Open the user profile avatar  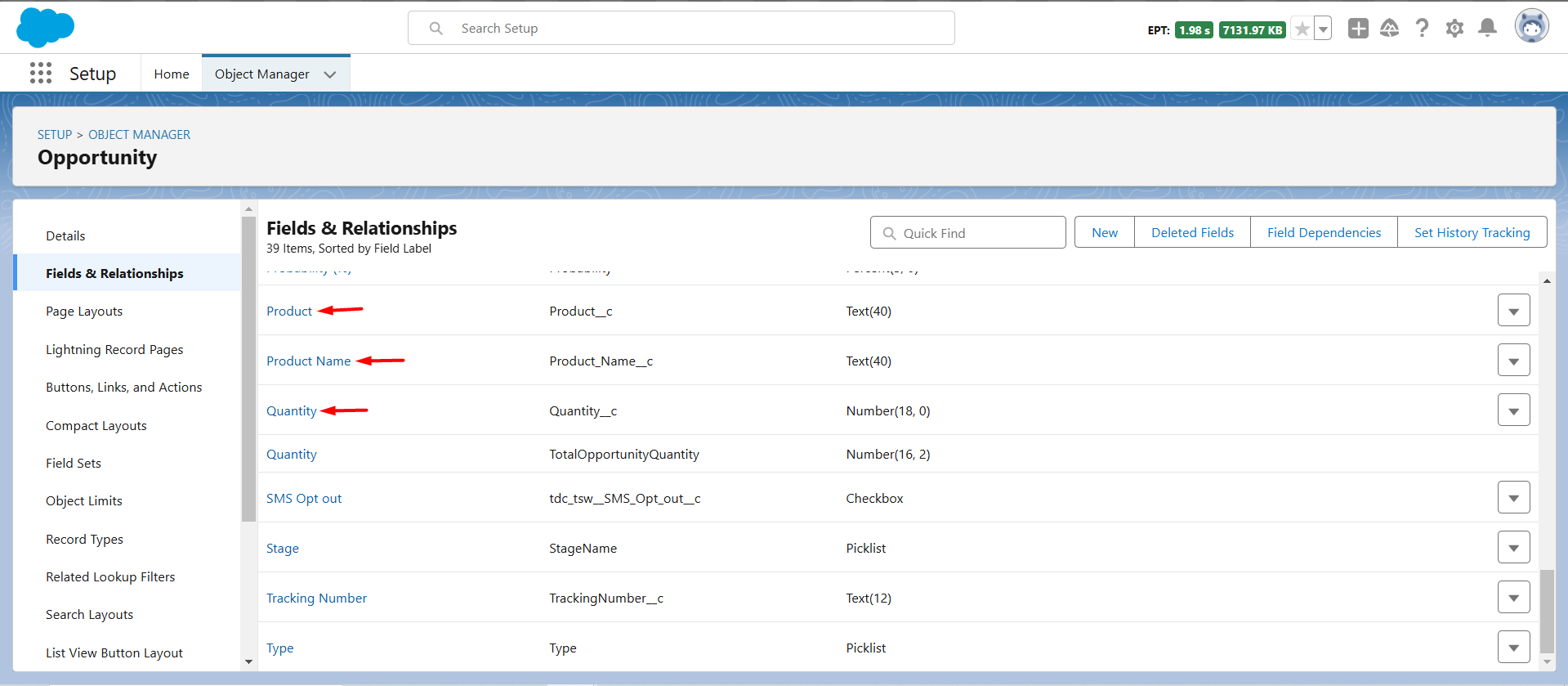[1532, 27]
